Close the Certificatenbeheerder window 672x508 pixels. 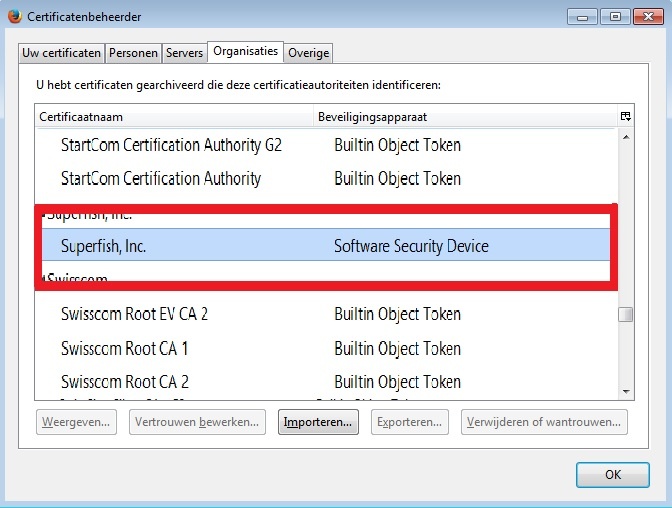point(648,17)
